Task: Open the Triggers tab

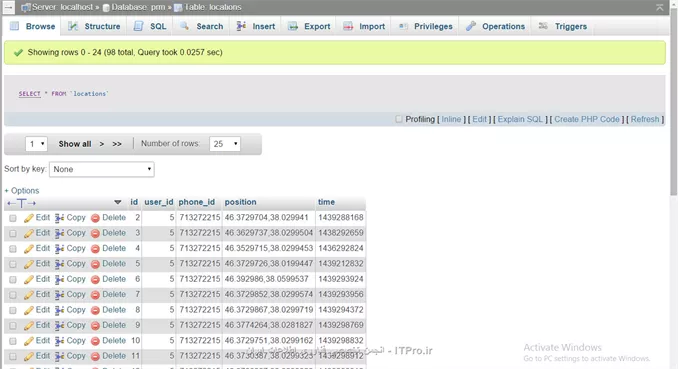Action: point(563,26)
